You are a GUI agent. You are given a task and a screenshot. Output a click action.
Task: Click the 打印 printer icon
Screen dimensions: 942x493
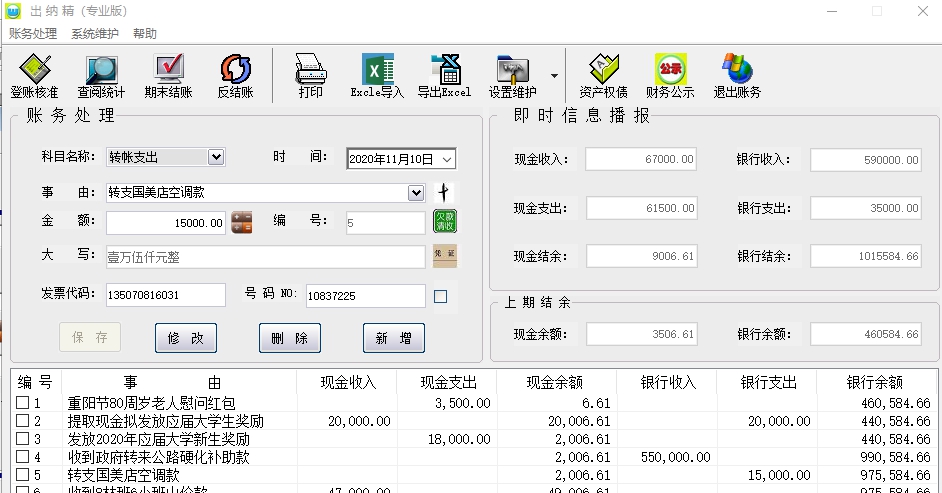[x=311, y=76]
